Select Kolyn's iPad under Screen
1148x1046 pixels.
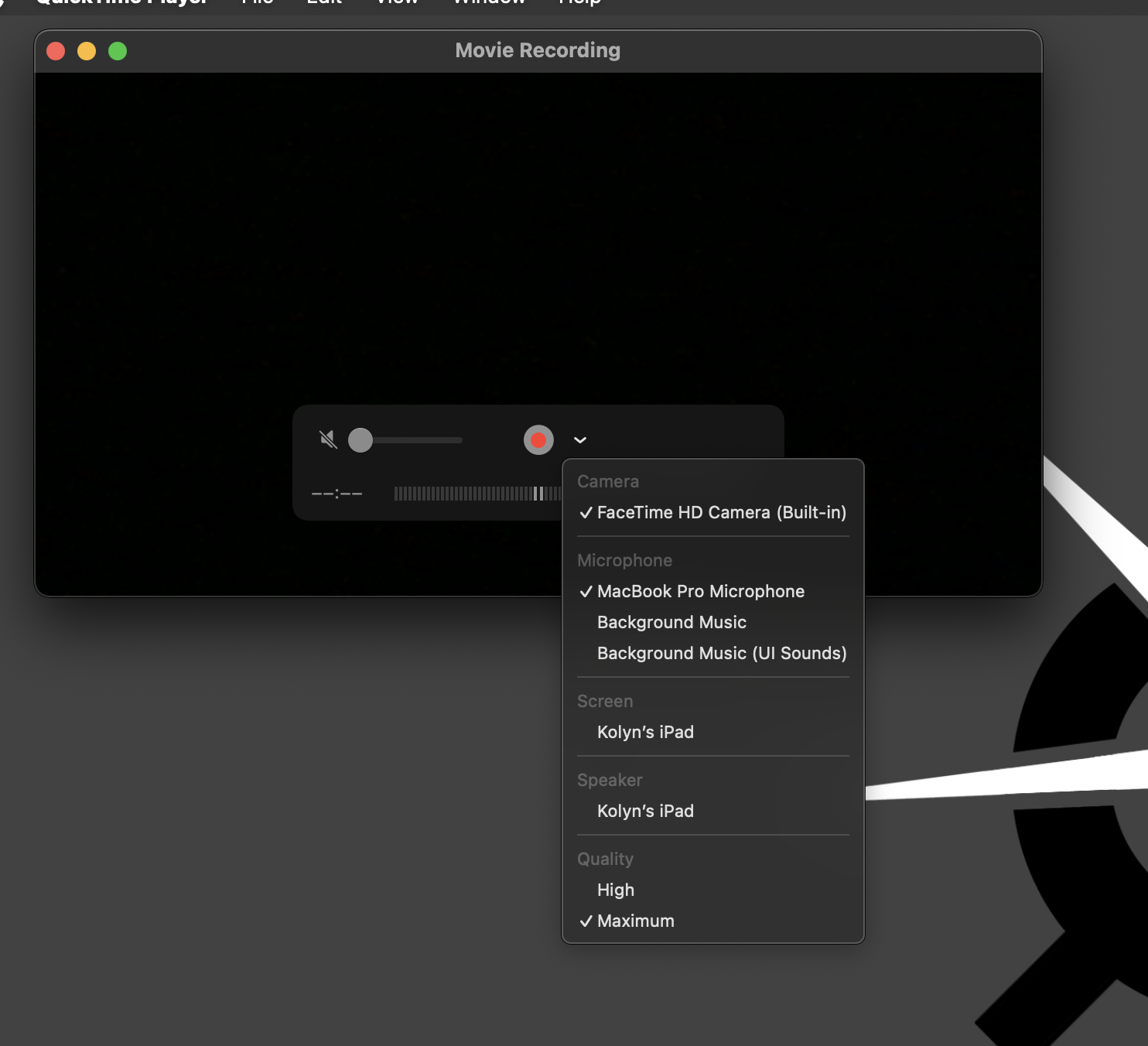pyautogui.click(x=645, y=732)
